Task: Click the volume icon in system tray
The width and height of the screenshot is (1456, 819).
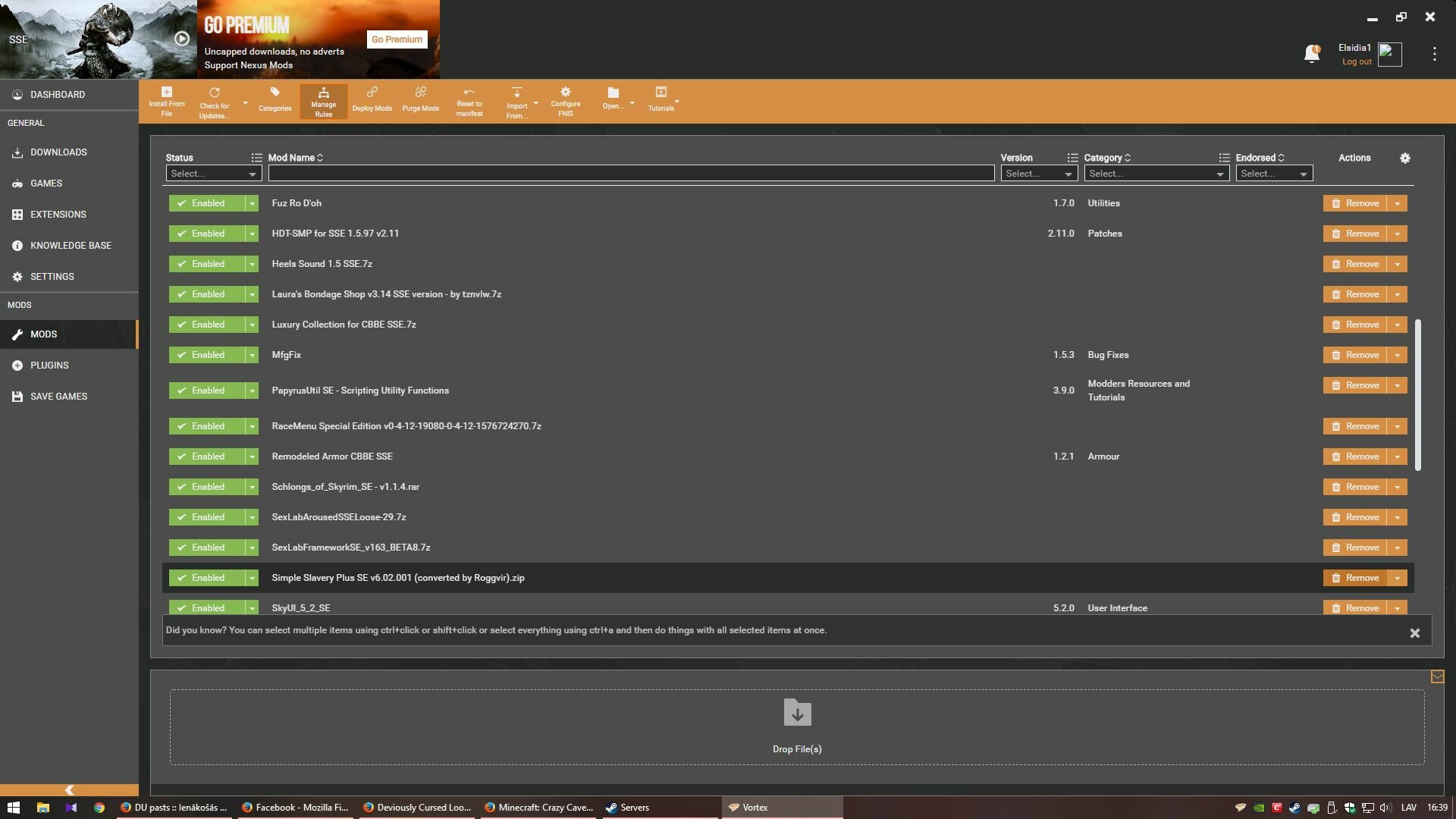Action: (1385, 808)
